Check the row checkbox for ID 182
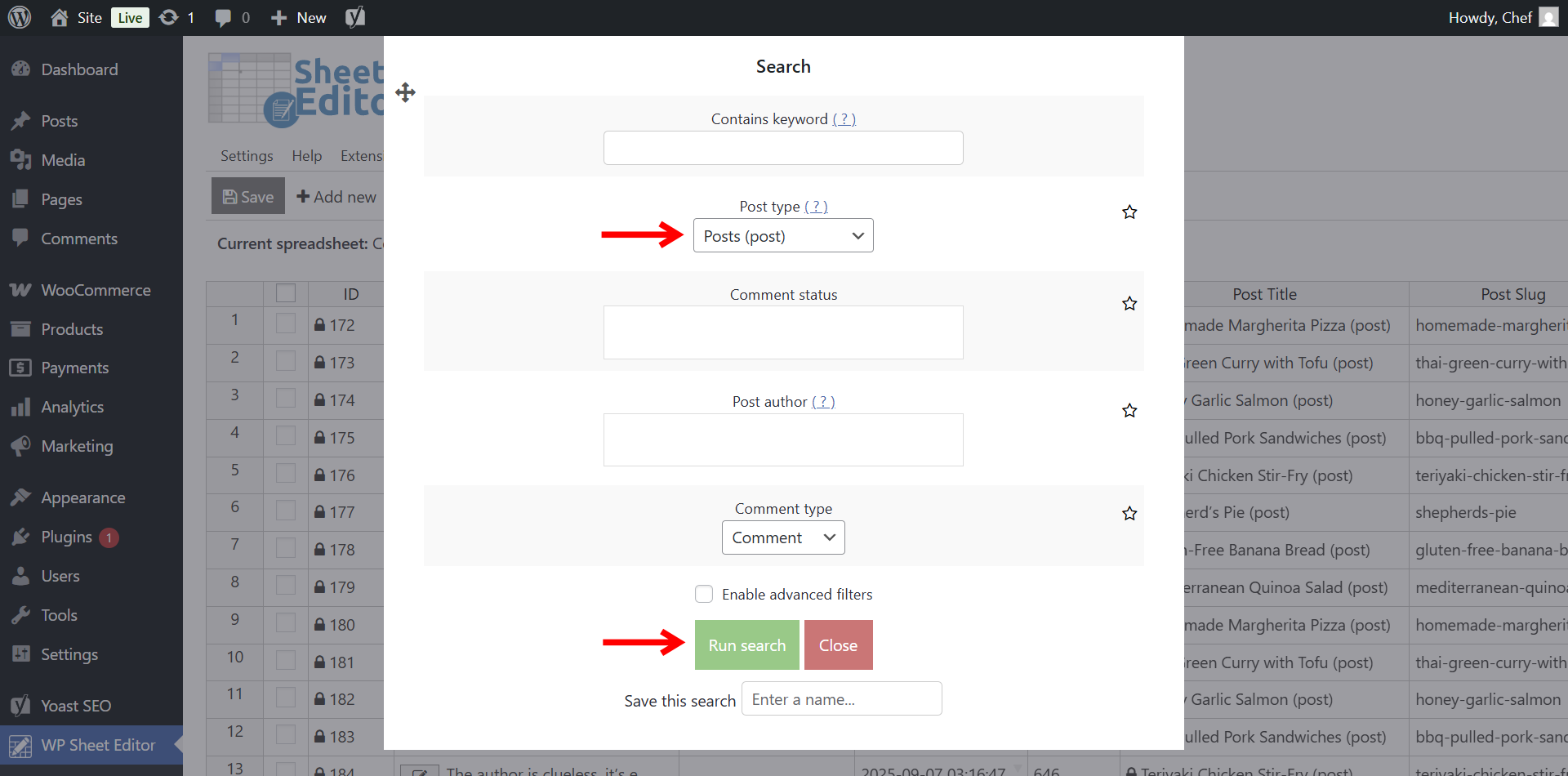1568x776 pixels. pos(286,698)
